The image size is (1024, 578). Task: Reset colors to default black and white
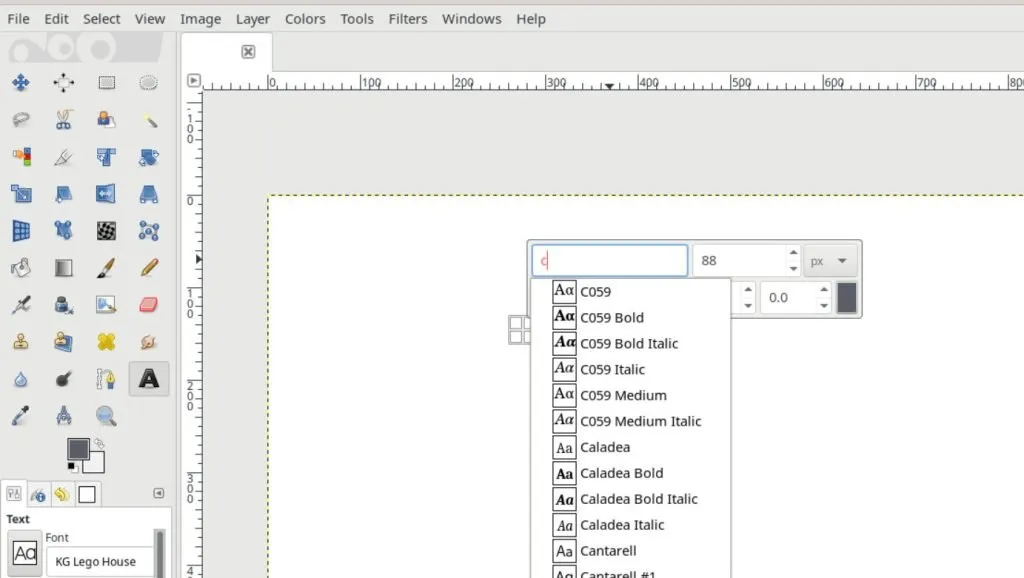pos(72,467)
